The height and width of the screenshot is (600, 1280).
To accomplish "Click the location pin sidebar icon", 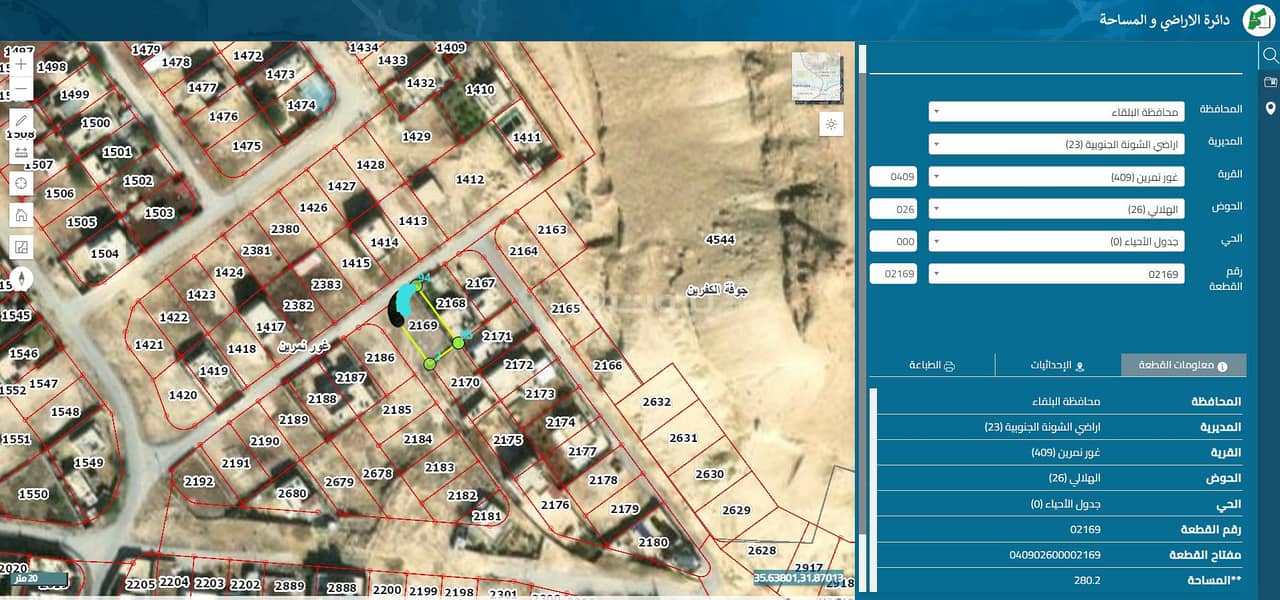I will 1270,108.
